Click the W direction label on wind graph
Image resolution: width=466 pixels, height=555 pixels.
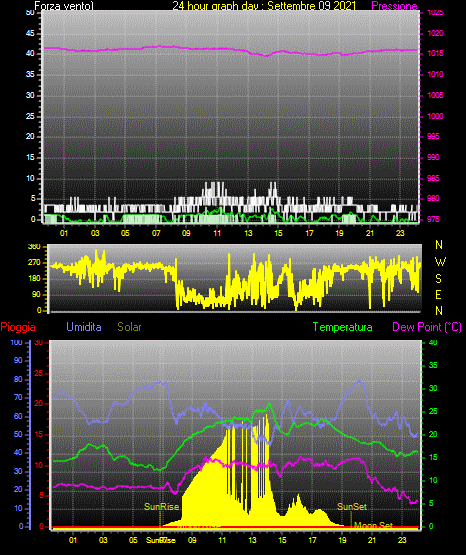coord(440,262)
